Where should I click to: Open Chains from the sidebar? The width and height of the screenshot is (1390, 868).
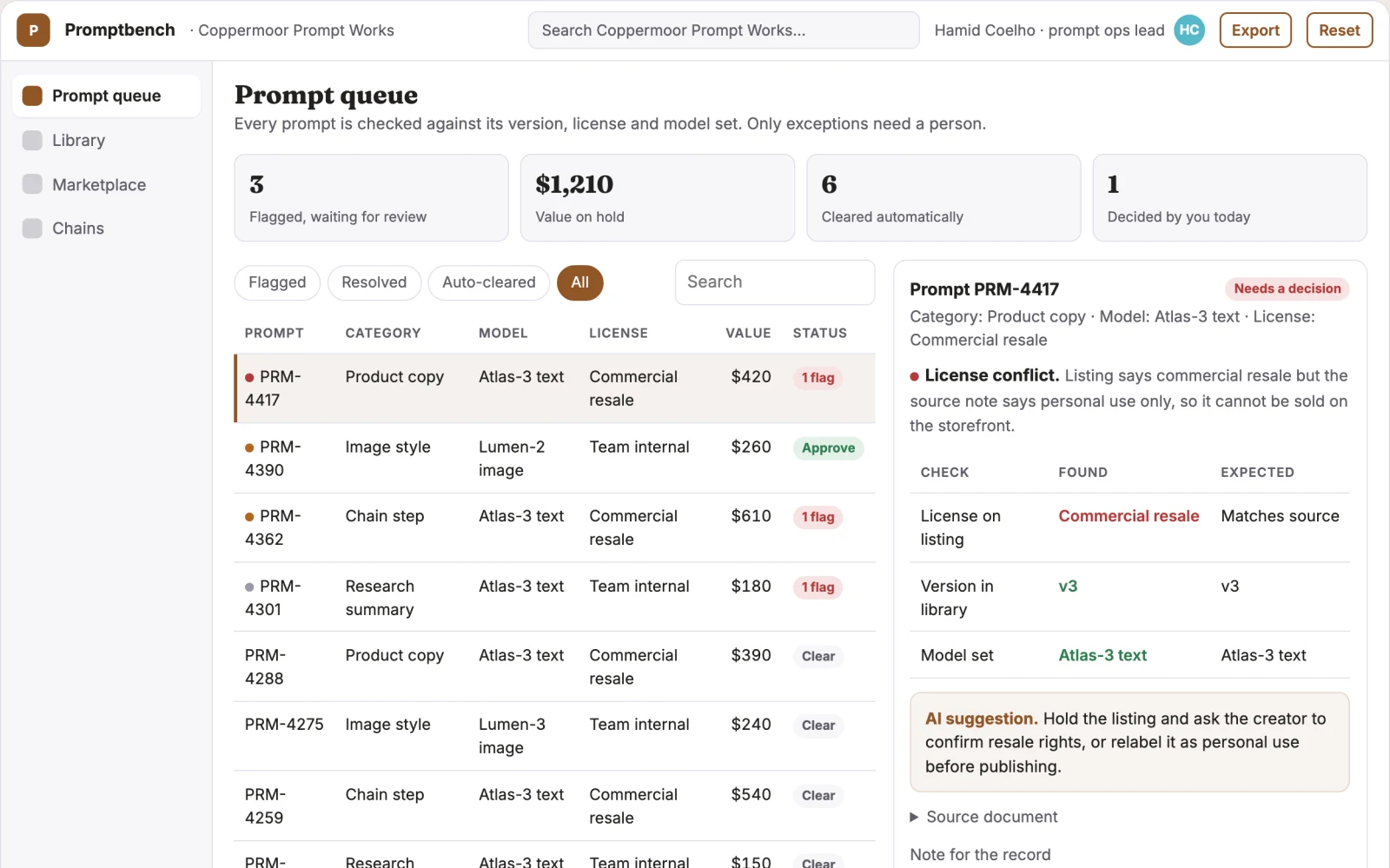click(106, 228)
